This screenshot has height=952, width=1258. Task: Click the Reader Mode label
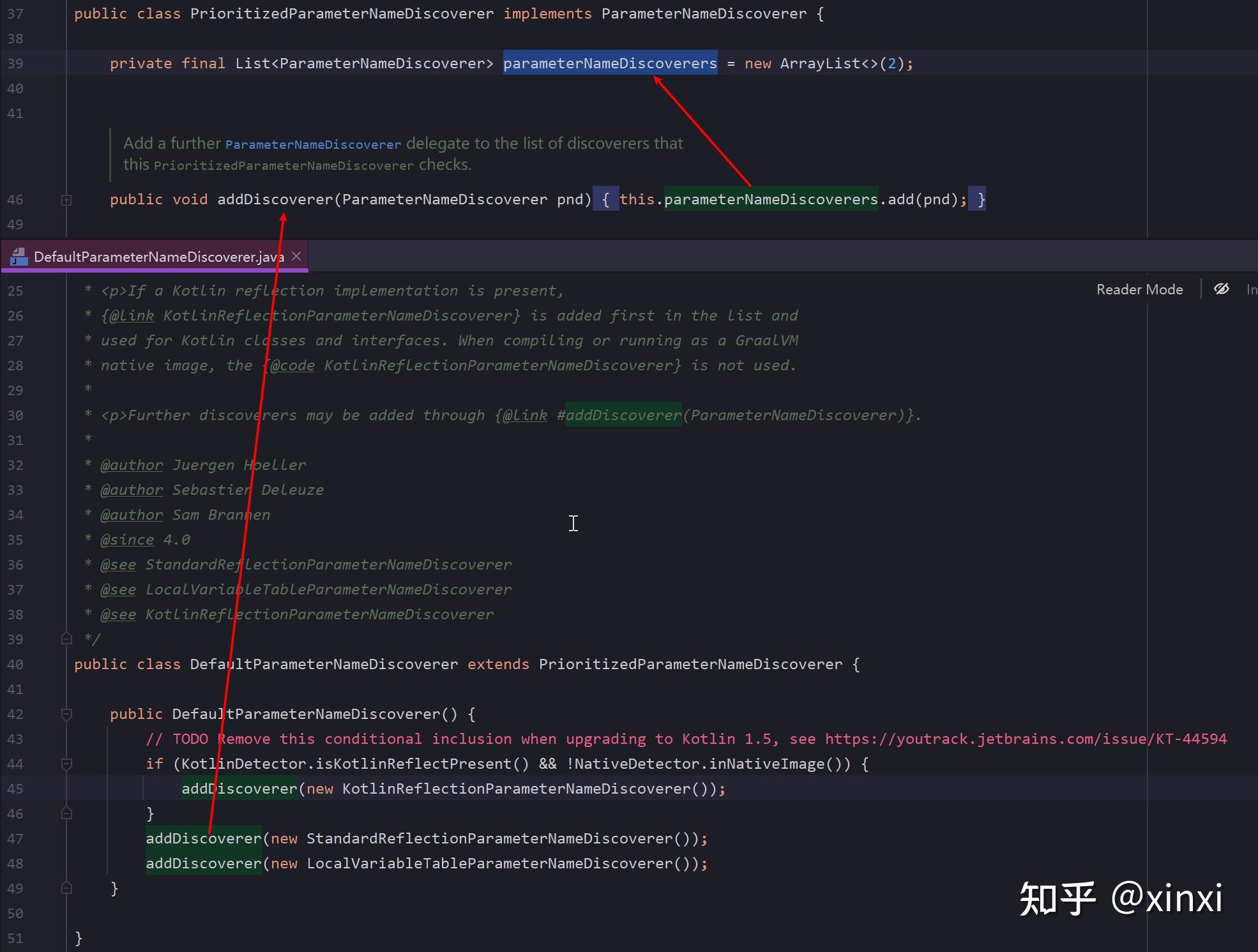click(x=1139, y=289)
